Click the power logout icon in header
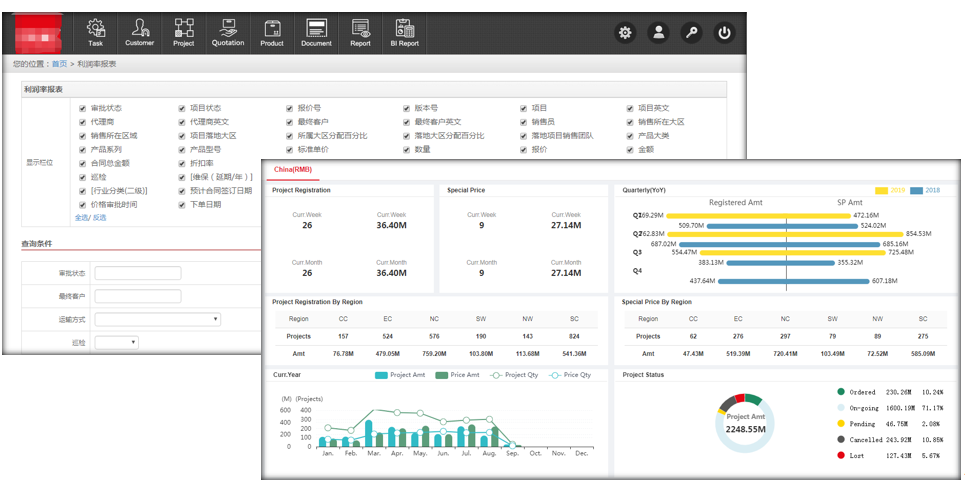965x483 pixels. tap(724, 33)
